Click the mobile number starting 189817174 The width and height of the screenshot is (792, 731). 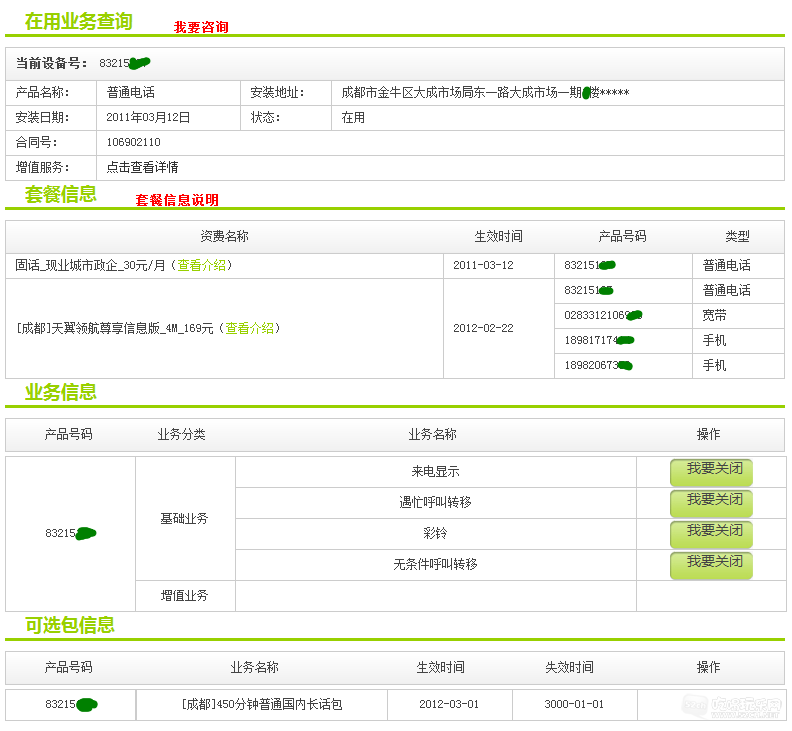pyautogui.click(x=599, y=340)
